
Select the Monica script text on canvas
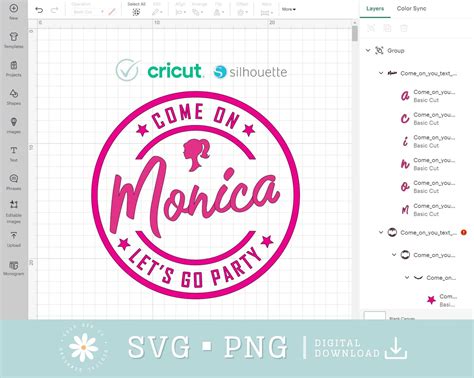(195, 196)
